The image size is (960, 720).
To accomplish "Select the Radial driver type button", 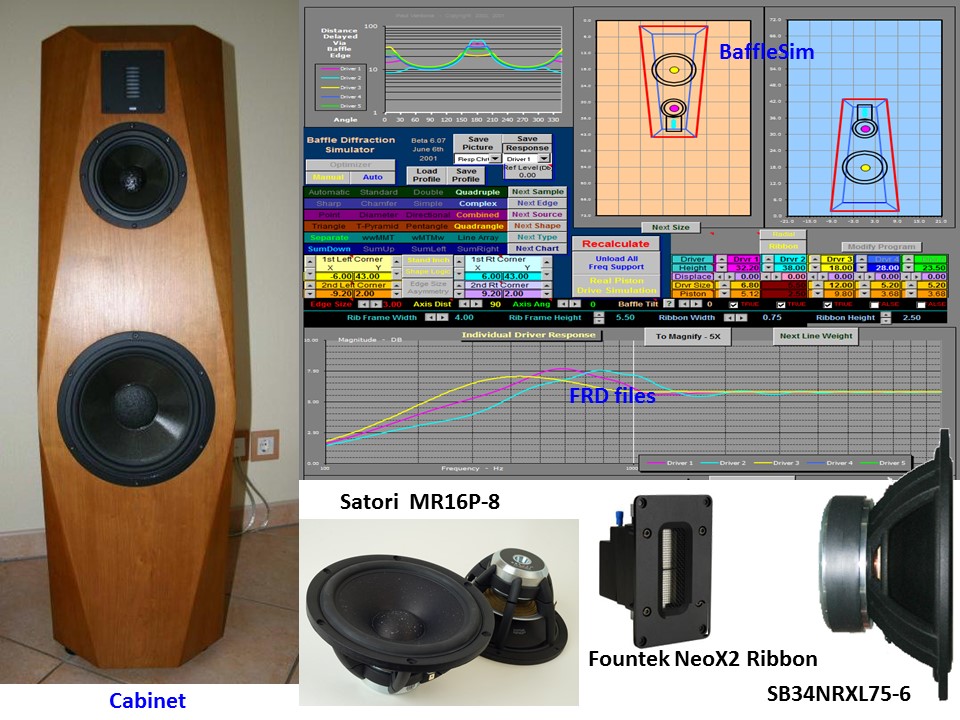I will click(x=783, y=234).
